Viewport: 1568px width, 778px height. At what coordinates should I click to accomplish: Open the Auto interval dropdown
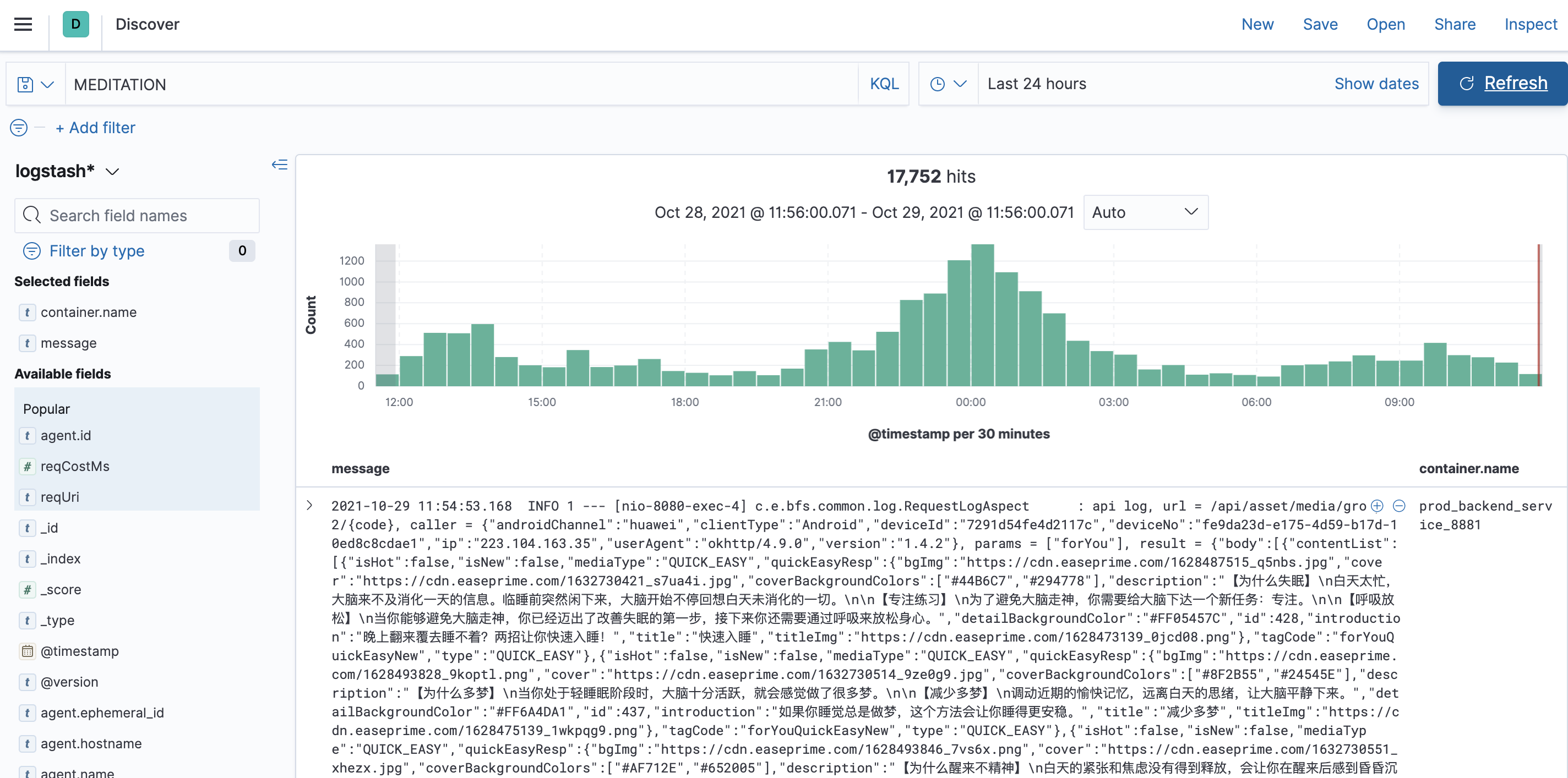click(1145, 212)
